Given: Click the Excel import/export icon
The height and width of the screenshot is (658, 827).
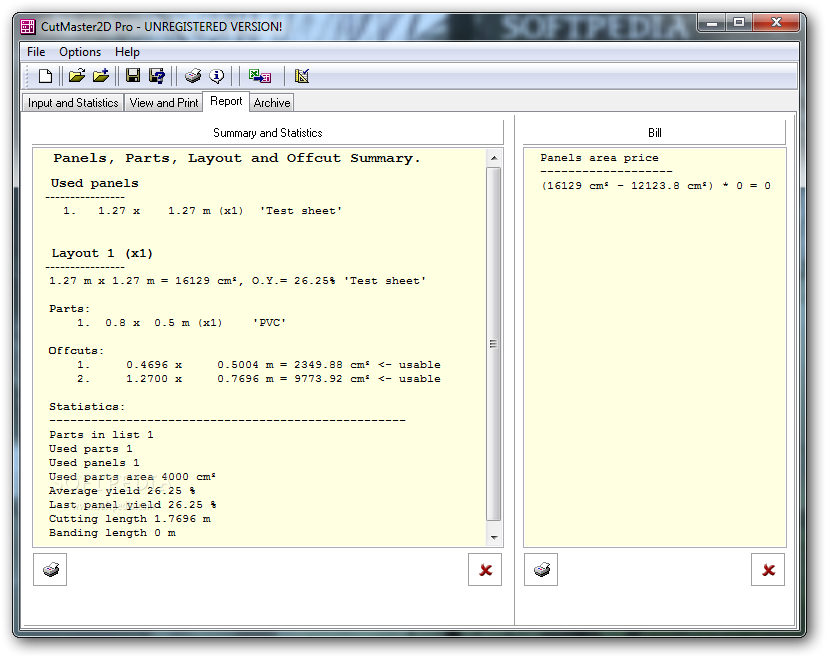Looking at the screenshot, I should (x=260, y=76).
